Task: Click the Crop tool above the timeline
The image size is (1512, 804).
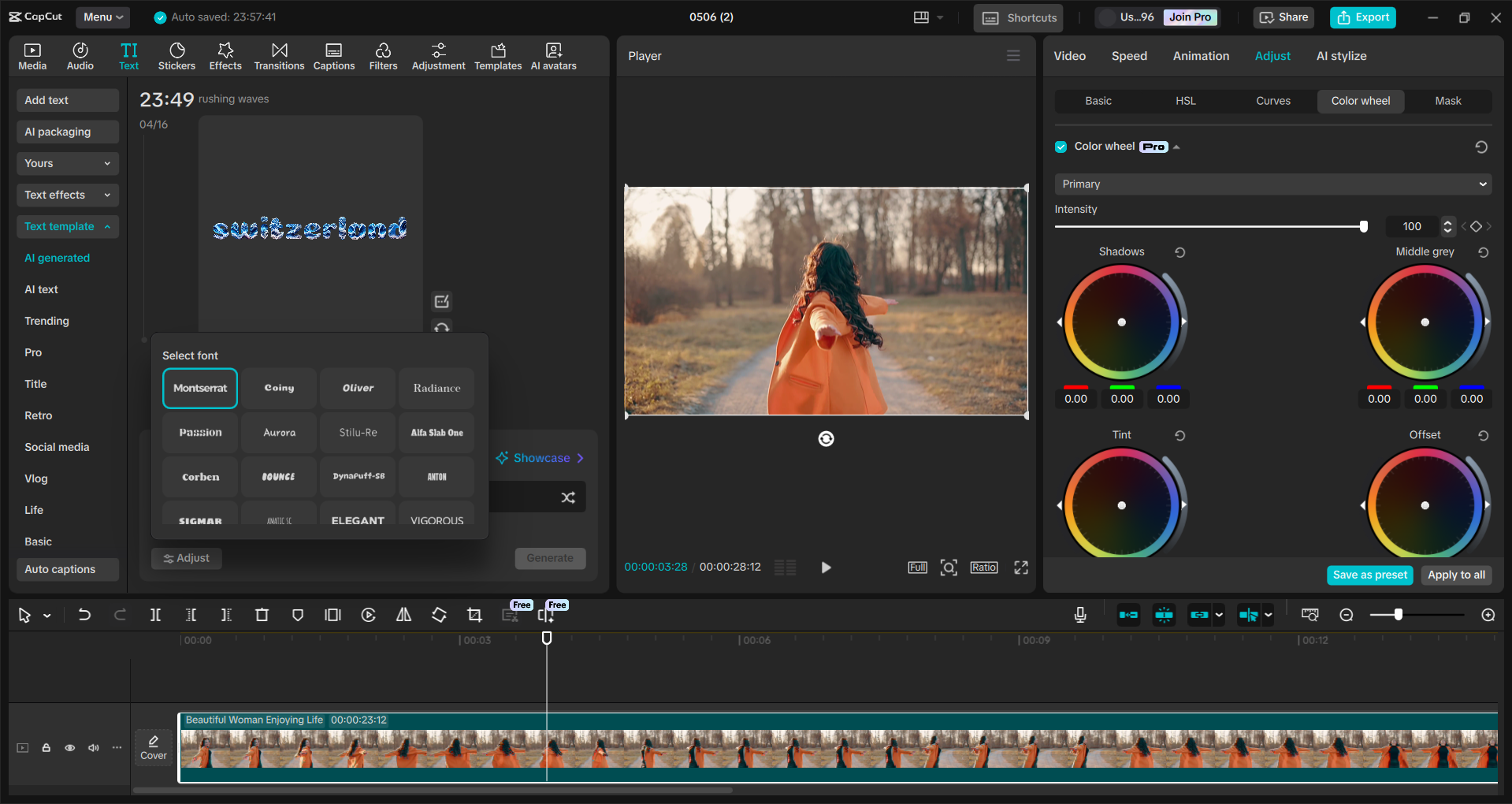Action: (474, 615)
